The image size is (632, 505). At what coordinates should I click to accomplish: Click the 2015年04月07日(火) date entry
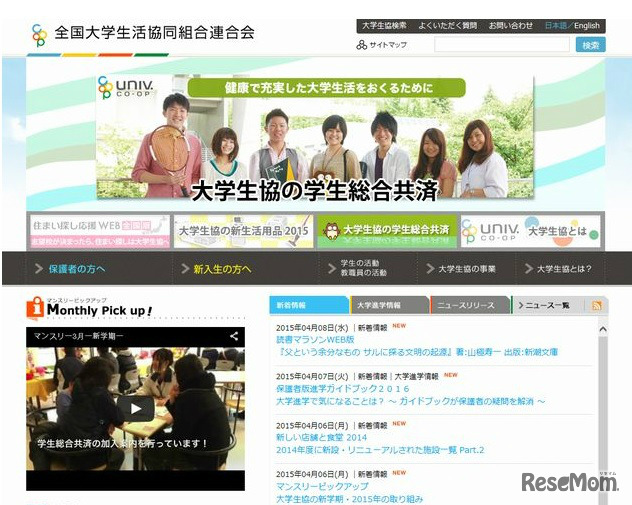(312, 377)
